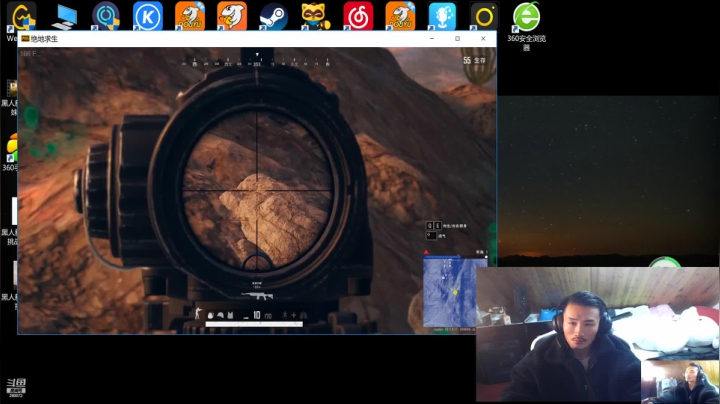720x404 pixels.
Task: Open the yellow shield shortcut at top-left
Action: pos(21,16)
